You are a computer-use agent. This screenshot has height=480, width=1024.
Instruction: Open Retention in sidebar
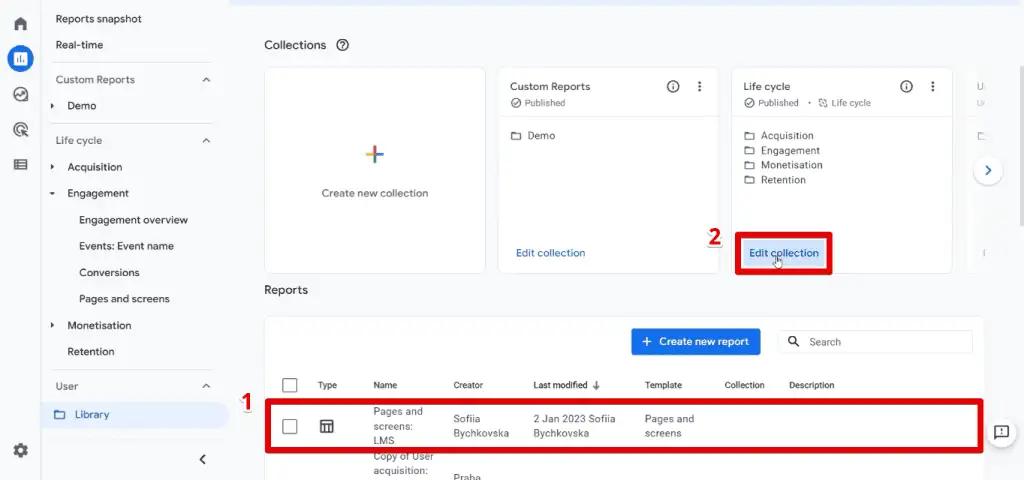91,351
